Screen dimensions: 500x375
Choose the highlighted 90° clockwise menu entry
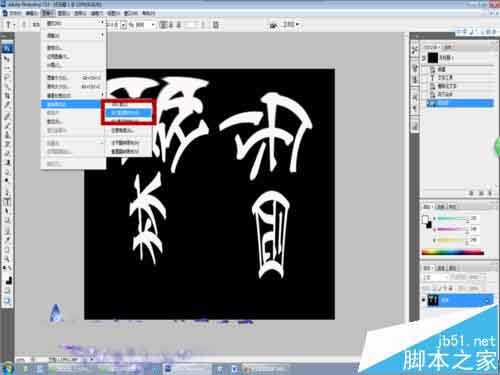coord(128,113)
